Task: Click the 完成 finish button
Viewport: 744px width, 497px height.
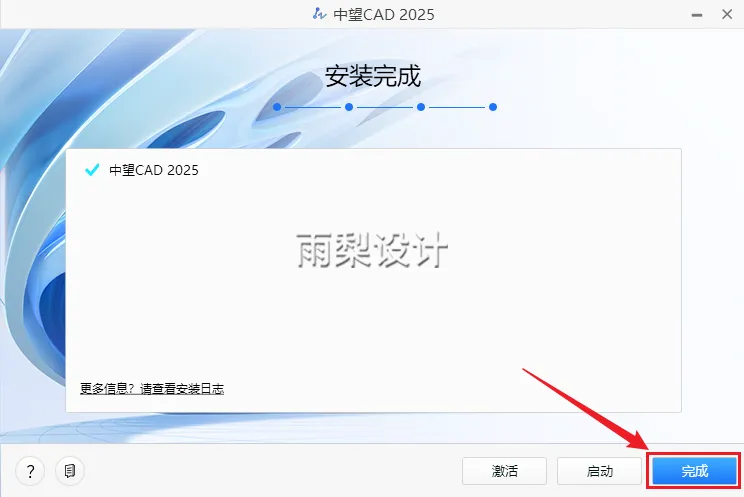Action: pyautogui.click(x=694, y=471)
